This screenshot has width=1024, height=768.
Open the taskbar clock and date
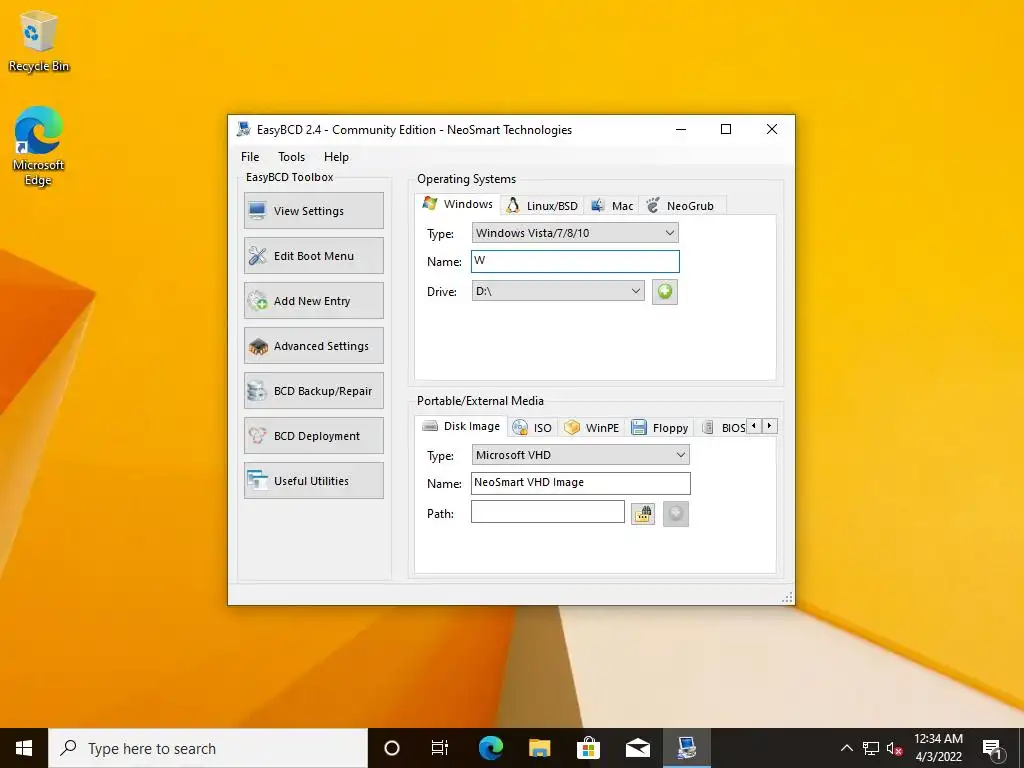(938, 748)
